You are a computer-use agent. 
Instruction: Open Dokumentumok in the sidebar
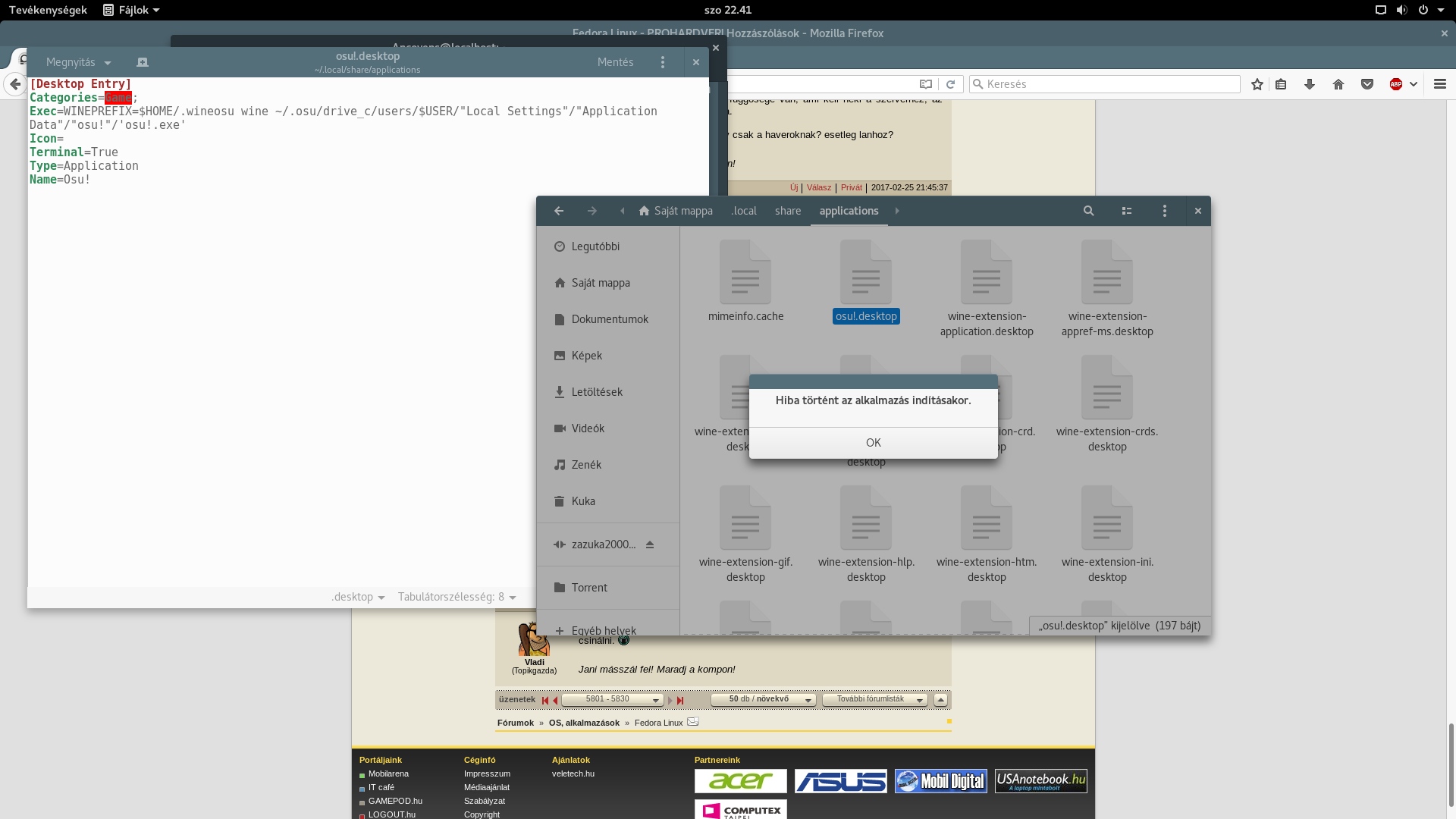click(607, 319)
